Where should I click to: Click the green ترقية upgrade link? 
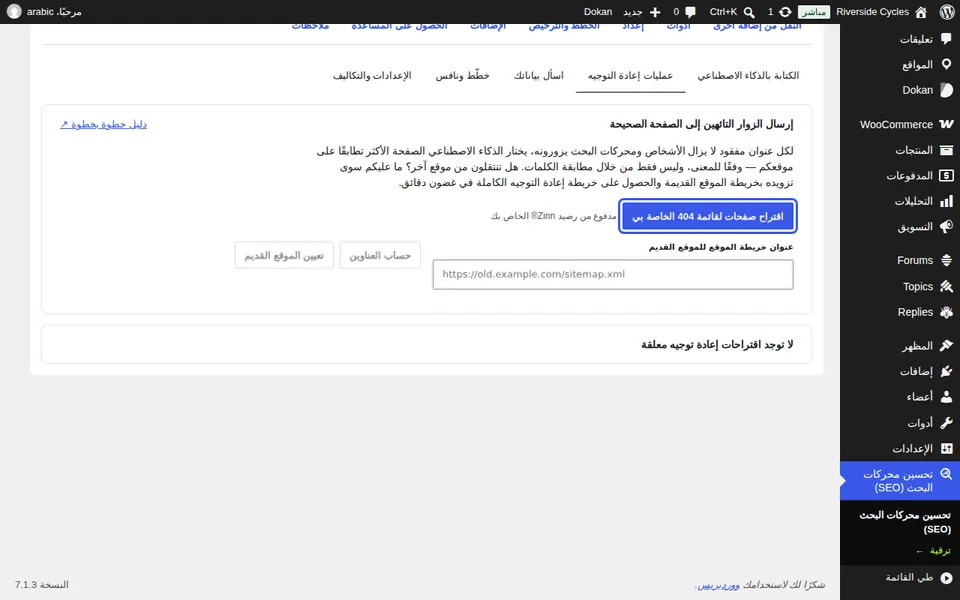pos(933,551)
